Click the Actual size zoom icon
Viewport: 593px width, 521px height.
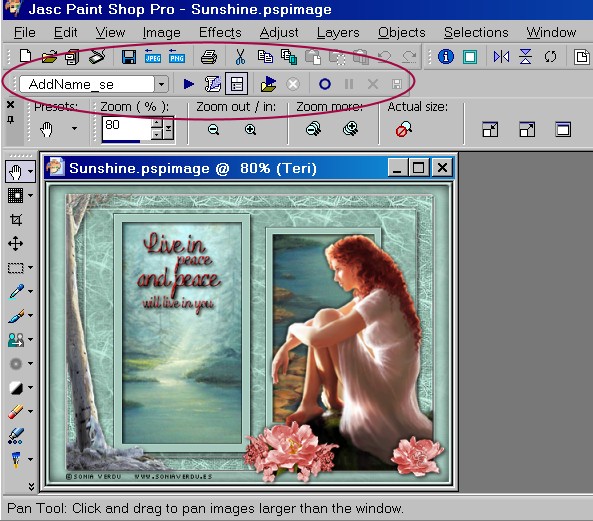404,129
